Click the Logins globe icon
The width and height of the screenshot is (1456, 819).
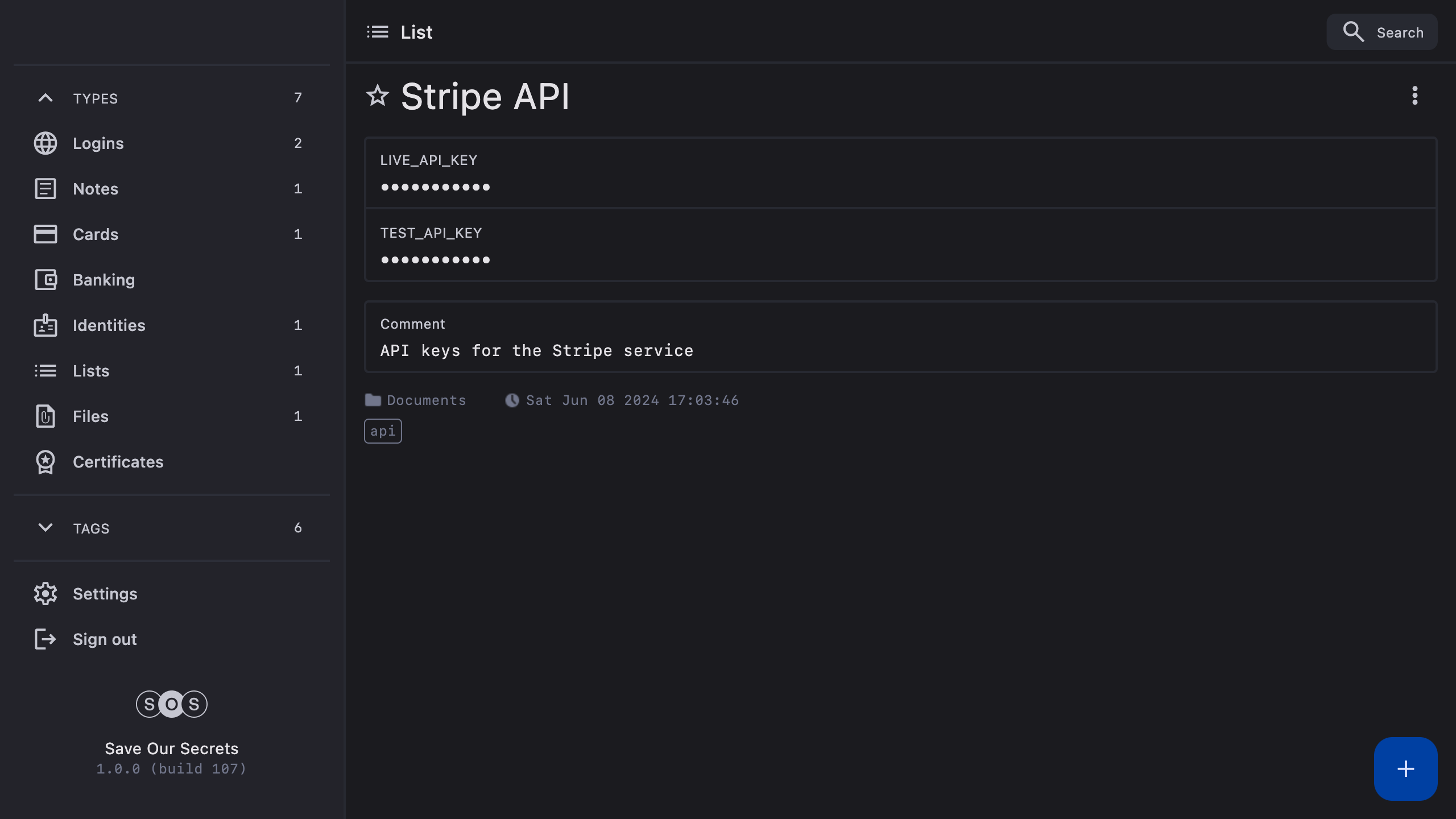[45, 143]
